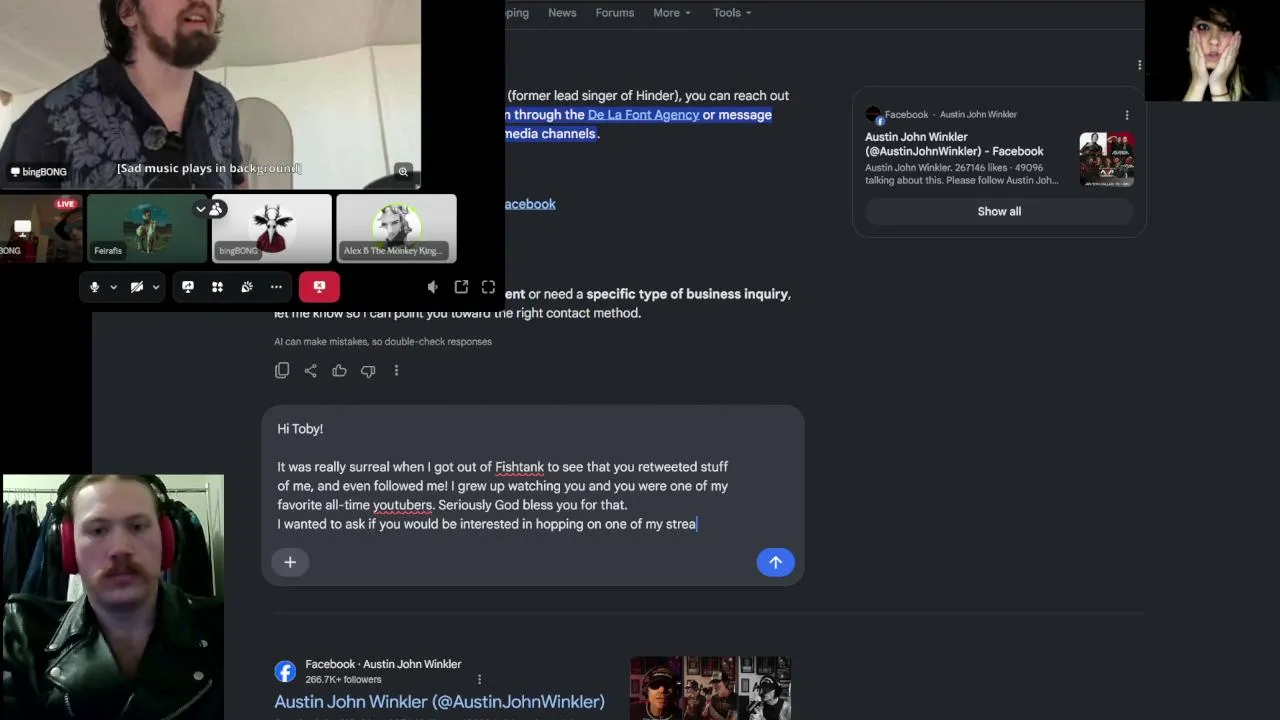Click the zoom magnifier on bingBONG stream
The image size is (1280, 720).
[403, 171]
